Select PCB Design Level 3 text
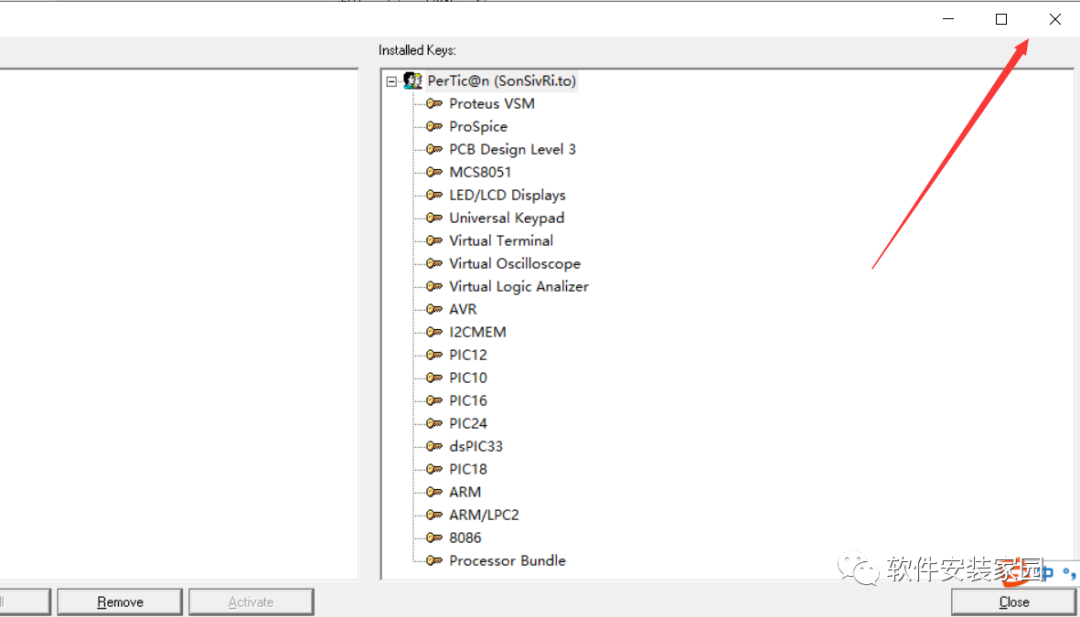The image size is (1080, 617). click(x=512, y=149)
